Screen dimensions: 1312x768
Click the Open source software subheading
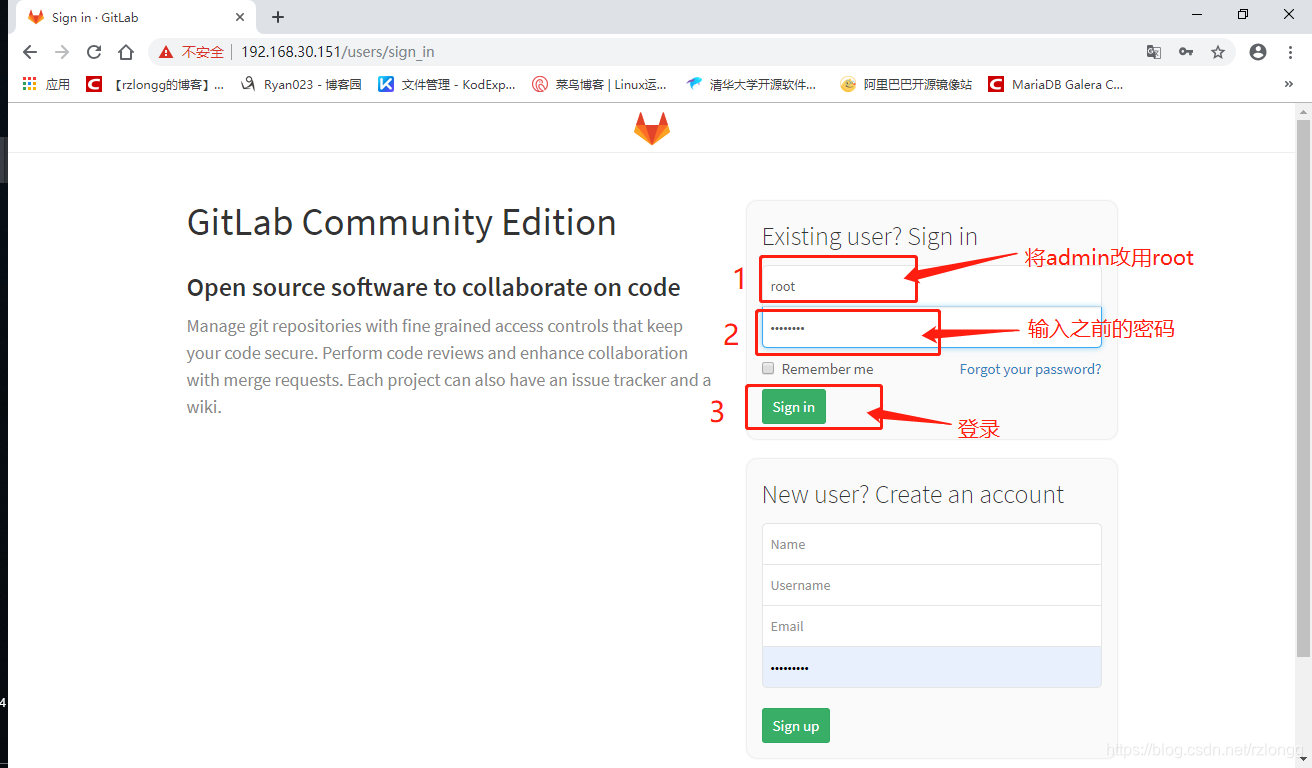pos(434,288)
